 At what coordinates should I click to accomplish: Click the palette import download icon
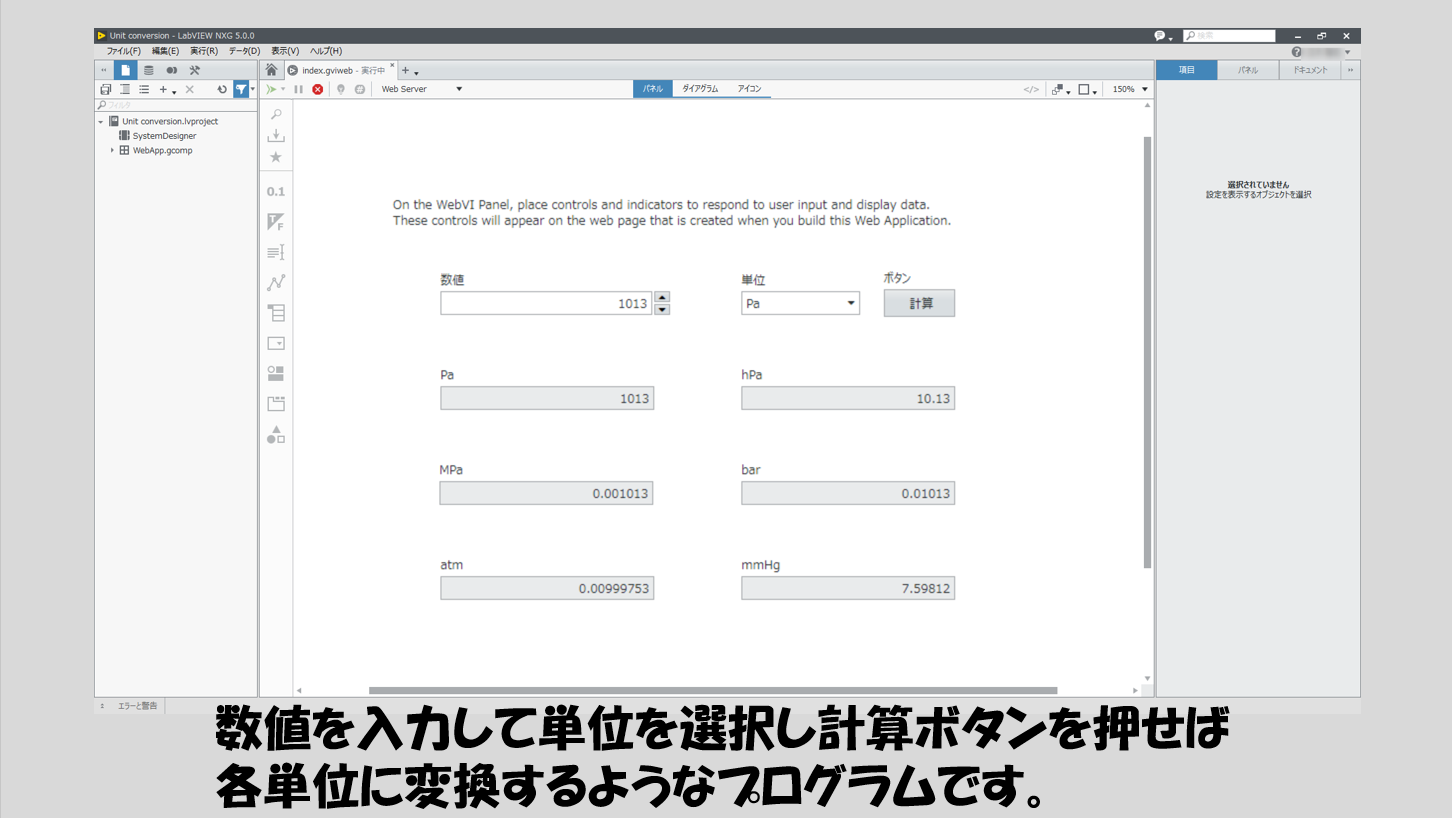pos(276,135)
